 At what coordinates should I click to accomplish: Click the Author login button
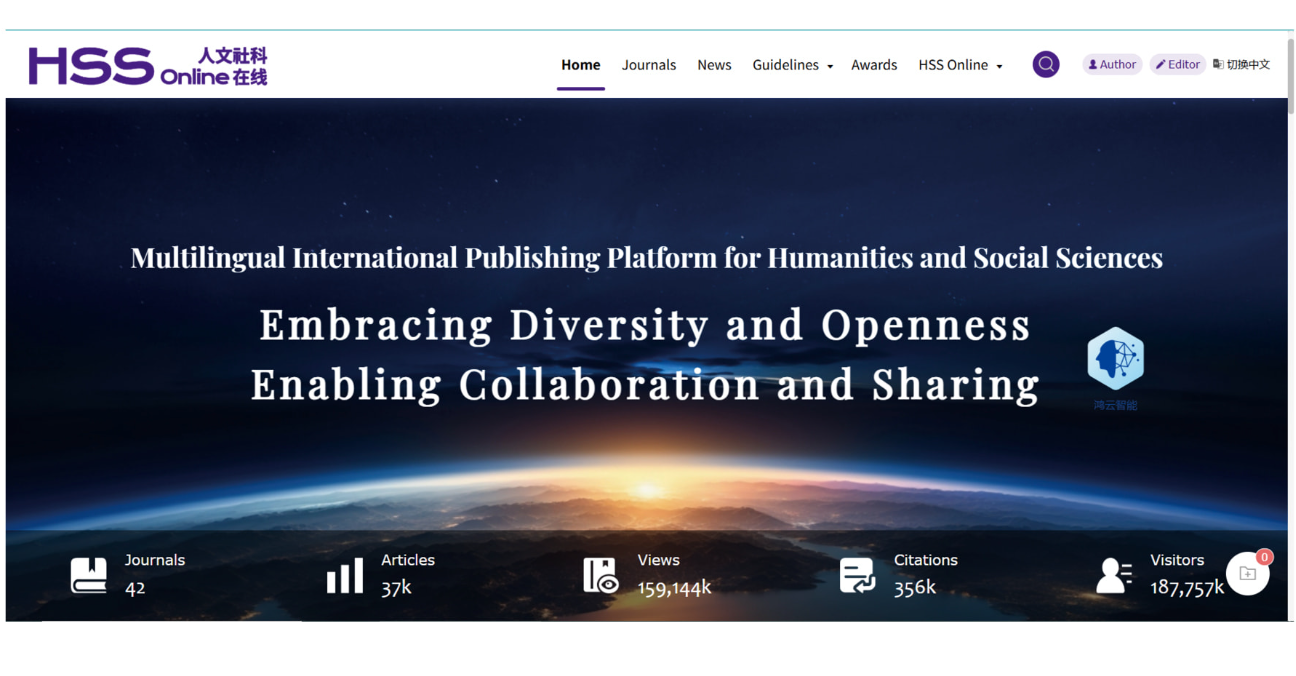1112,65
